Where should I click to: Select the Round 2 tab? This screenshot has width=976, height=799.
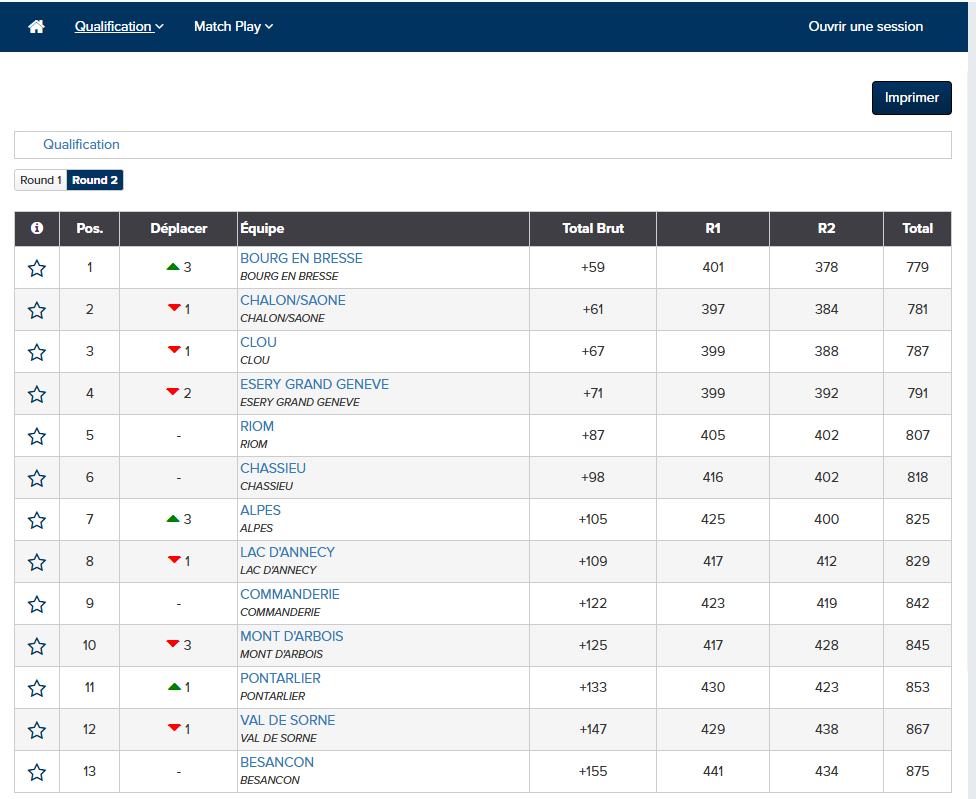pyautogui.click(x=95, y=180)
